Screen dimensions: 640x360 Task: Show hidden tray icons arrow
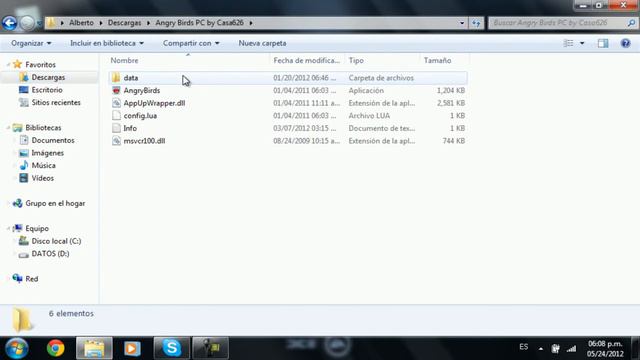click(541, 349)
